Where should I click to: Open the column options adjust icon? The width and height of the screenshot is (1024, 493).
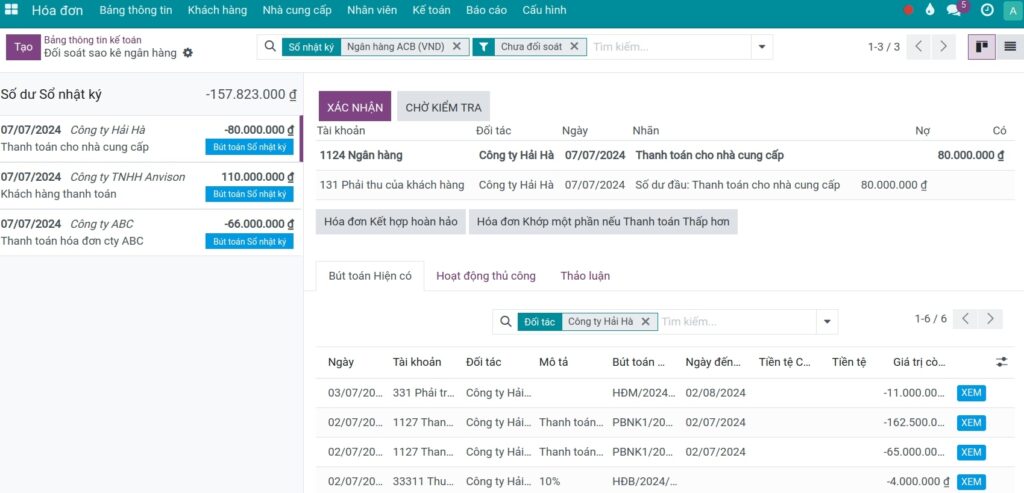click(x=1002, y=362)
